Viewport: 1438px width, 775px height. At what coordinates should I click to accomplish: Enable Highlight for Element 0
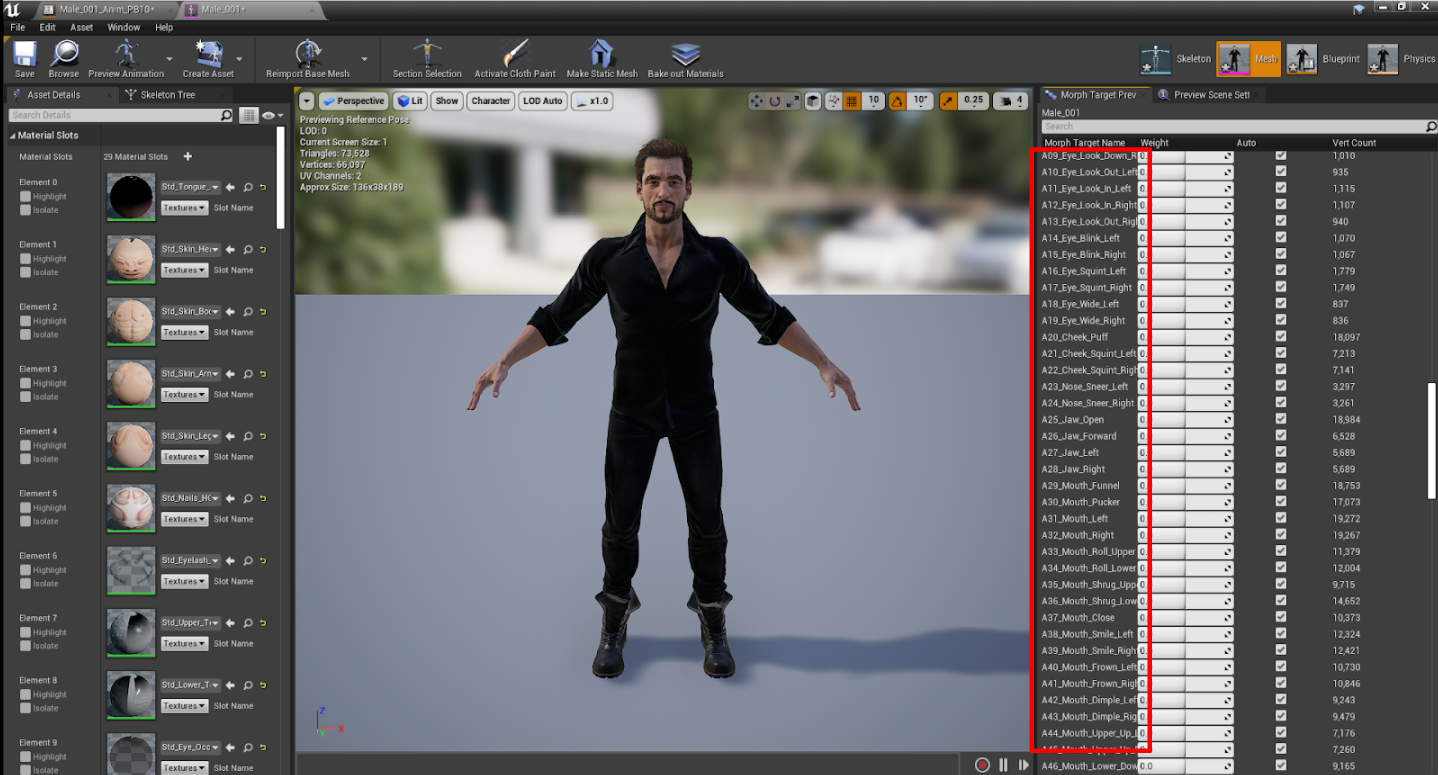click(26, 197)
